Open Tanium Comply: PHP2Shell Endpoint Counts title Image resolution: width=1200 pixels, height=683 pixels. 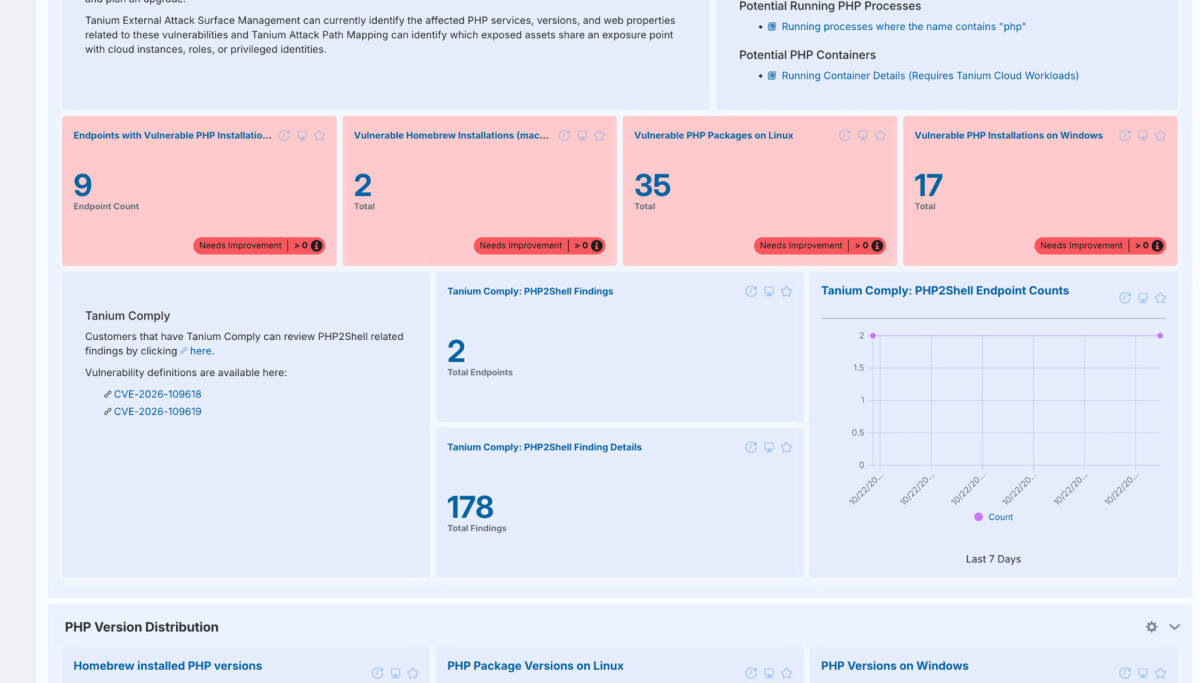pos(945,291)
